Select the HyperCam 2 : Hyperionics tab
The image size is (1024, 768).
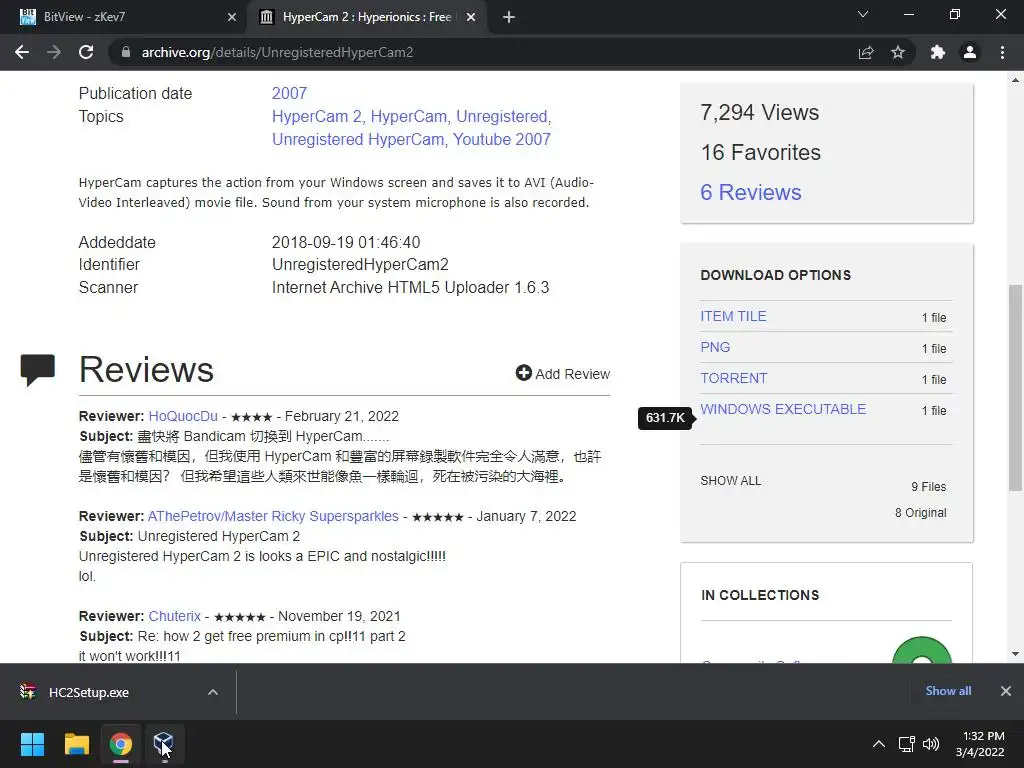click(366, 17)
